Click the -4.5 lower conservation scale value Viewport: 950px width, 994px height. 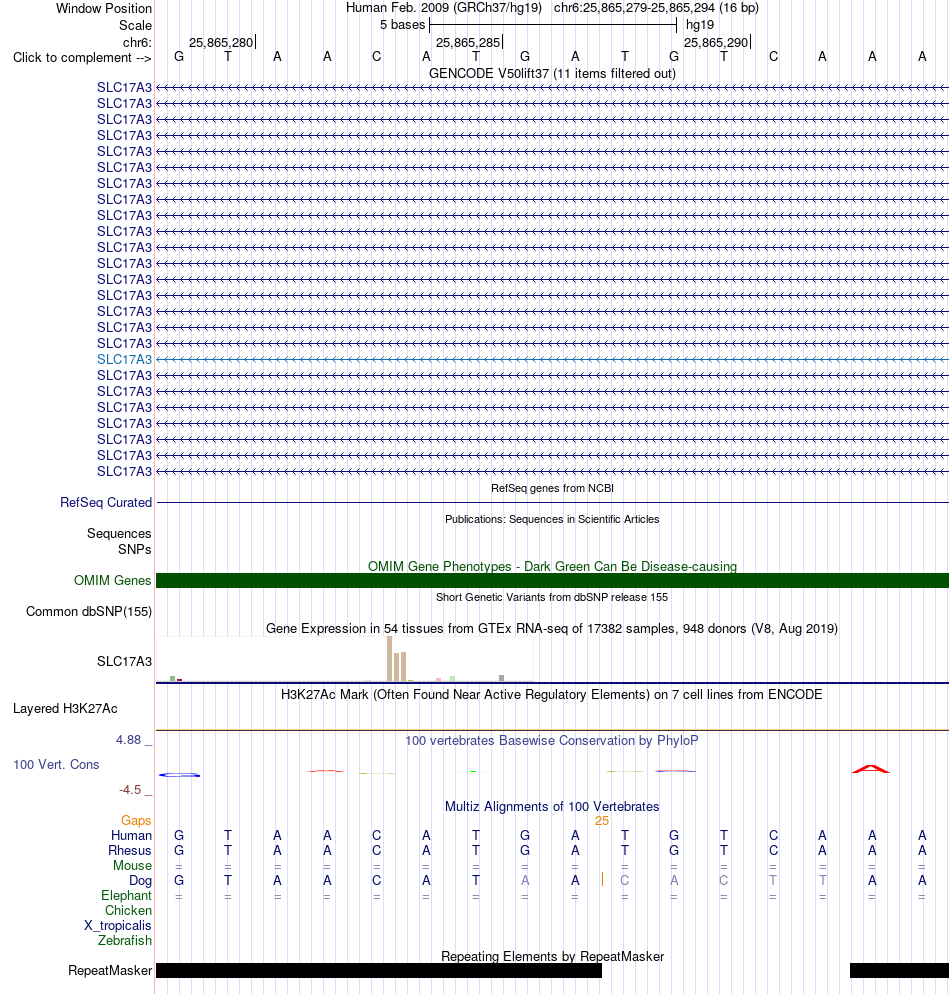click(x=130, y=790)
